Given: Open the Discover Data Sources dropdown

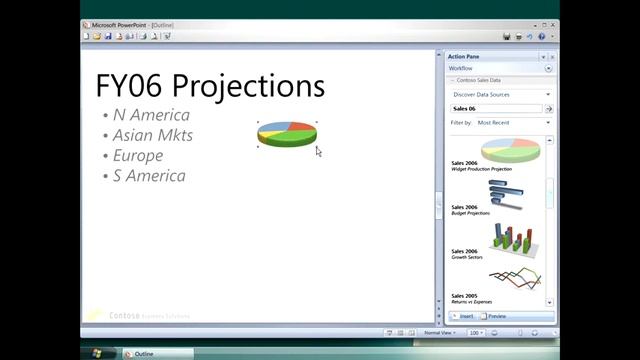Looking at the screenshot, I should click(502, 94).
